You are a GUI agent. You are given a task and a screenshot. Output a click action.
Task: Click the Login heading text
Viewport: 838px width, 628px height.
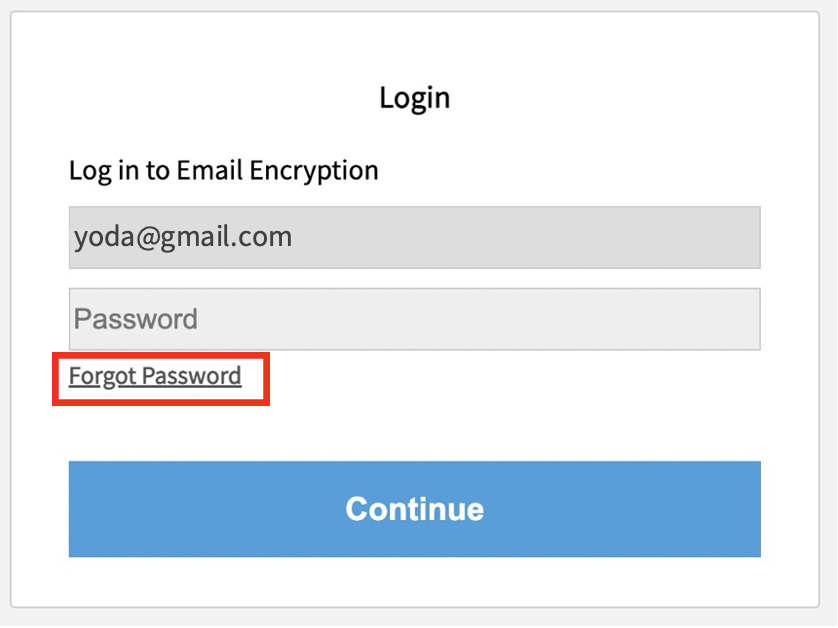[x=414, y=98]
